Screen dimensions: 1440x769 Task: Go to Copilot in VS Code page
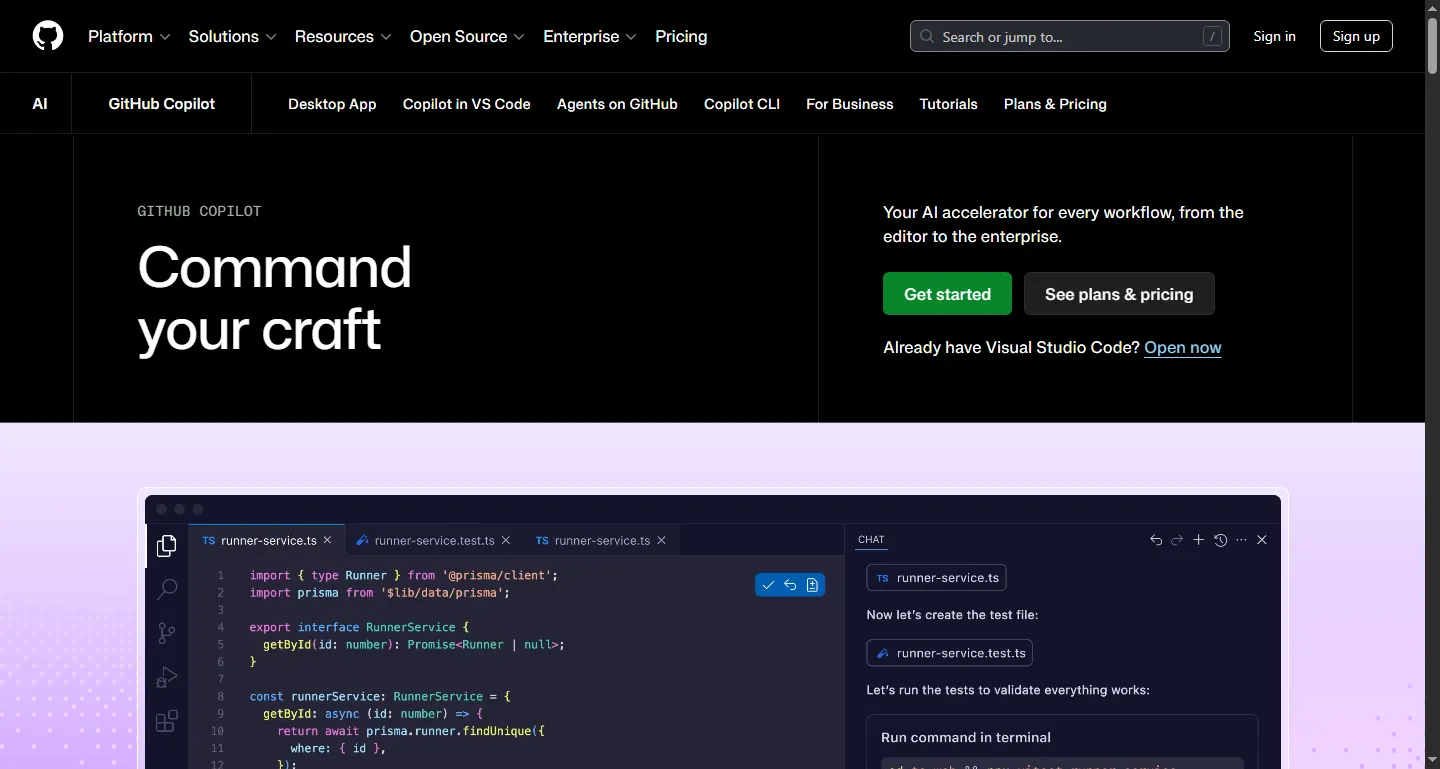(467, 104)
